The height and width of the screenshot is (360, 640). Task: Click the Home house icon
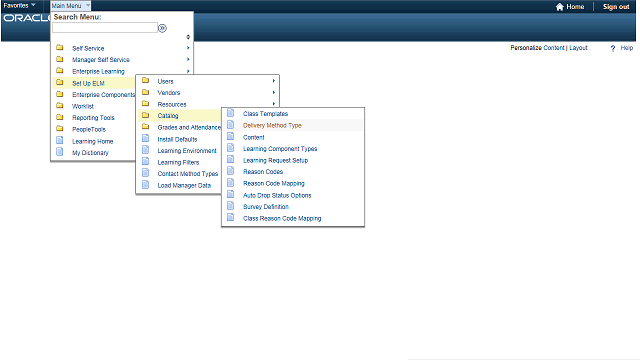click(560, 7)
